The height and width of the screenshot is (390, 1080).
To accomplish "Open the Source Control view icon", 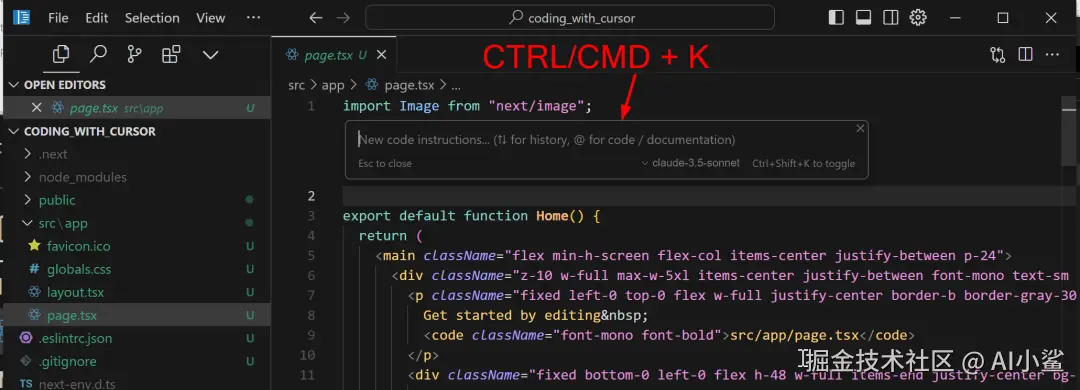I will [x=135, y=54].
